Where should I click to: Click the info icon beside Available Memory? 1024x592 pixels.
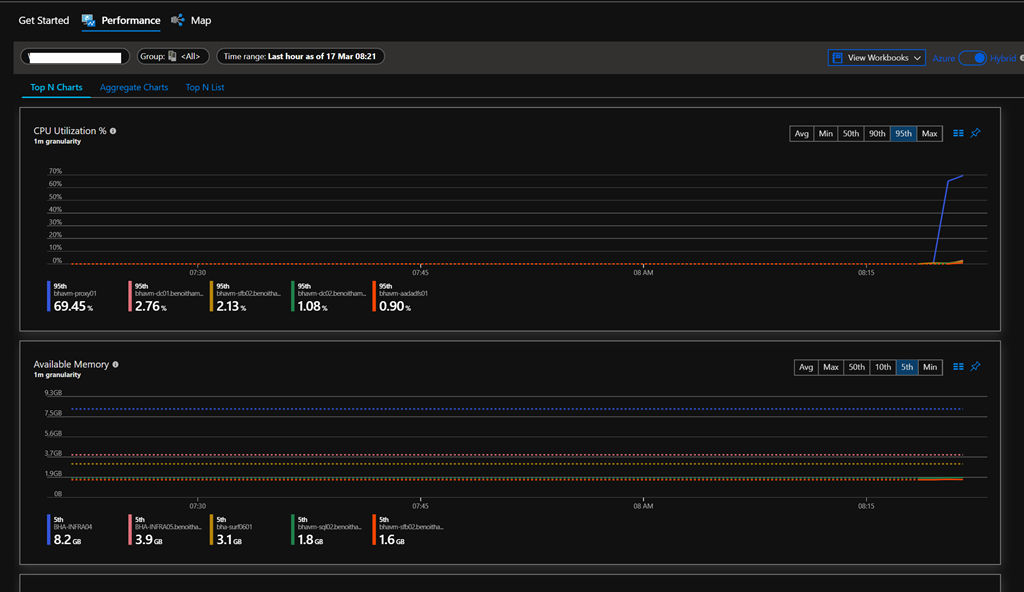coord(116,365)
